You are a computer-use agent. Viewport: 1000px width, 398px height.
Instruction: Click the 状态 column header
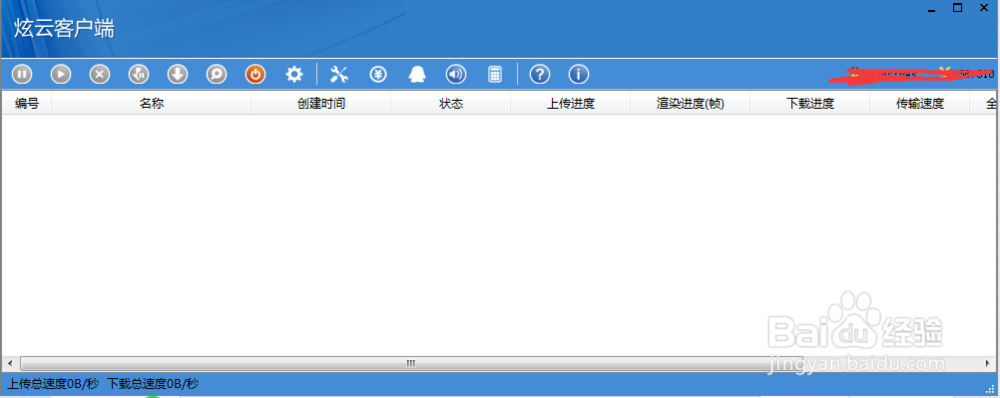[450, 103]
